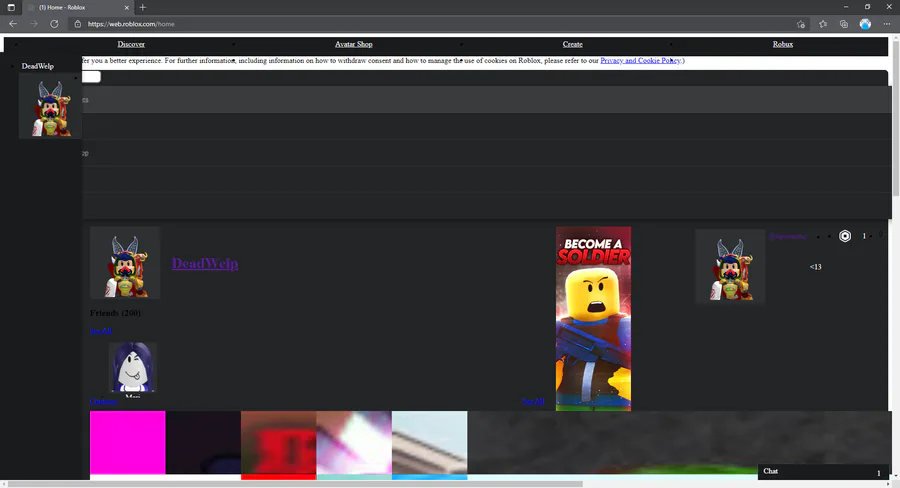Close the Home - Roblox tab

tap(127, 7)
